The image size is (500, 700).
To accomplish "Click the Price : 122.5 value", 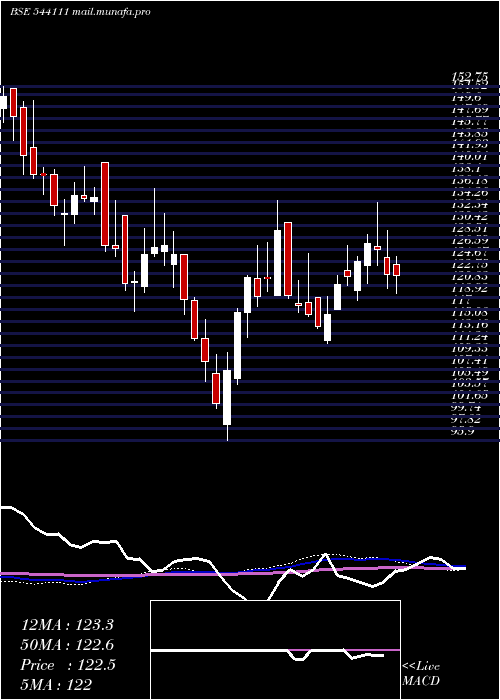I will [x=68, y=665].
